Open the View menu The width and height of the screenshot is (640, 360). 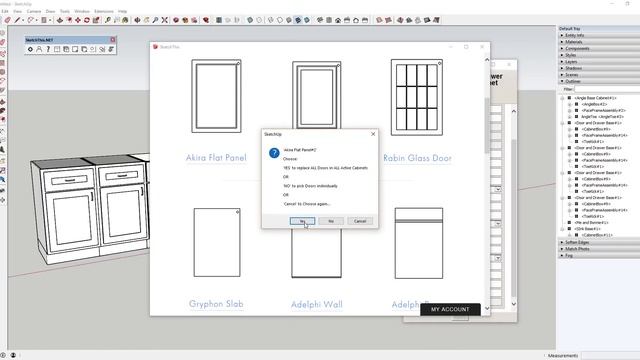coord(18,11)
